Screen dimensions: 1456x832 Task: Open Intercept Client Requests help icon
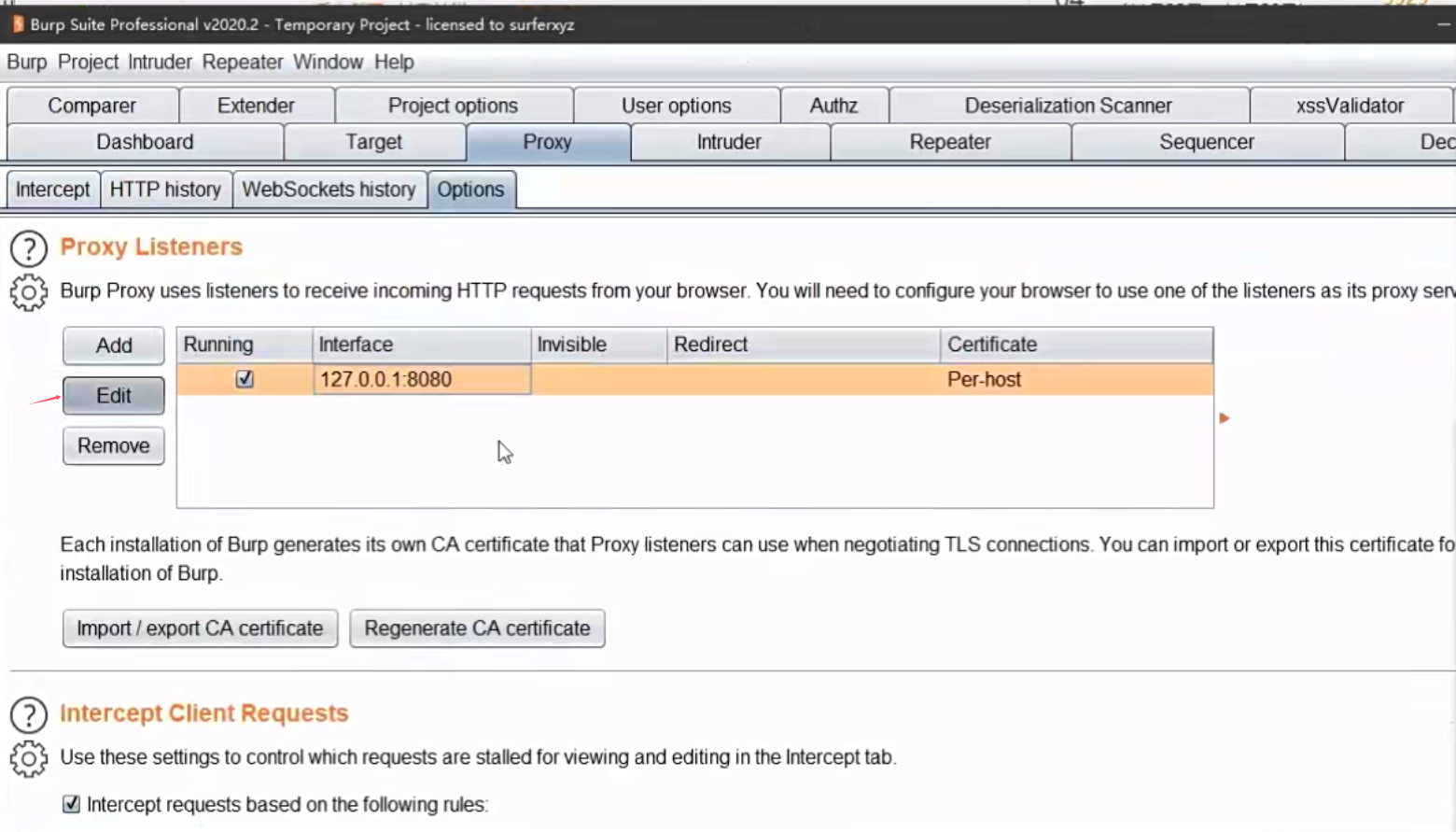point(29,715)
